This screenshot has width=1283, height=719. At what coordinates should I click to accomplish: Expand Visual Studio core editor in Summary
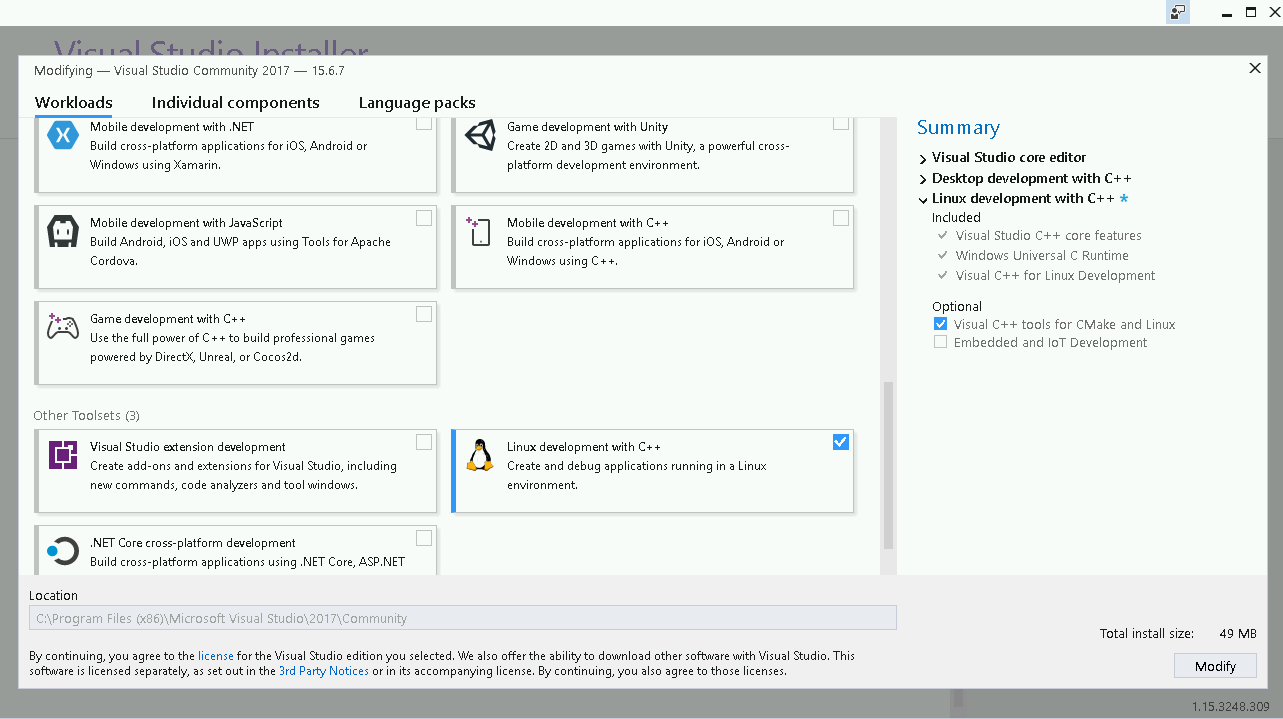(x=923, y=158)
